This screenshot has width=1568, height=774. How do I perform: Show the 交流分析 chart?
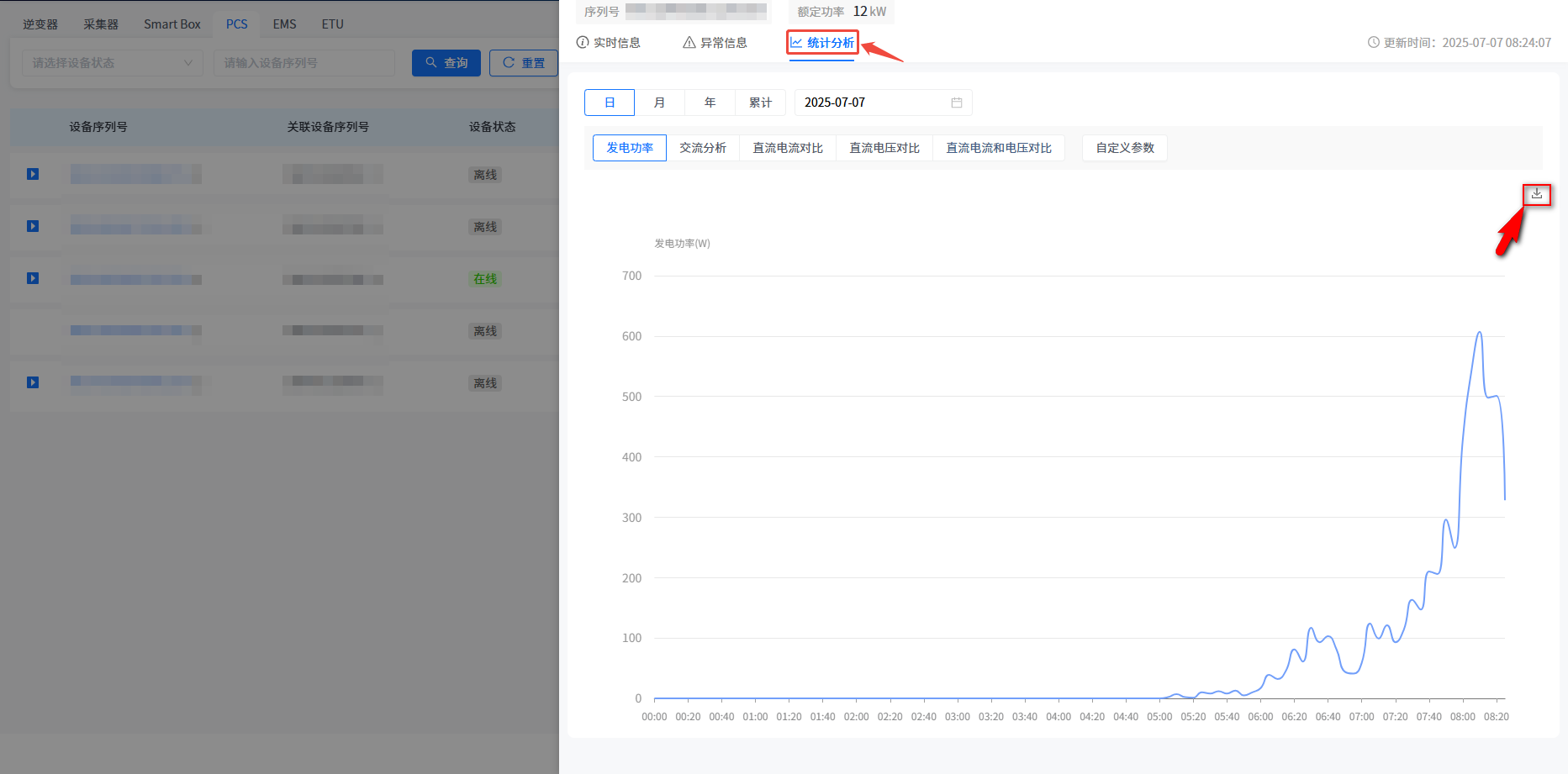click(x=702, y=148)
